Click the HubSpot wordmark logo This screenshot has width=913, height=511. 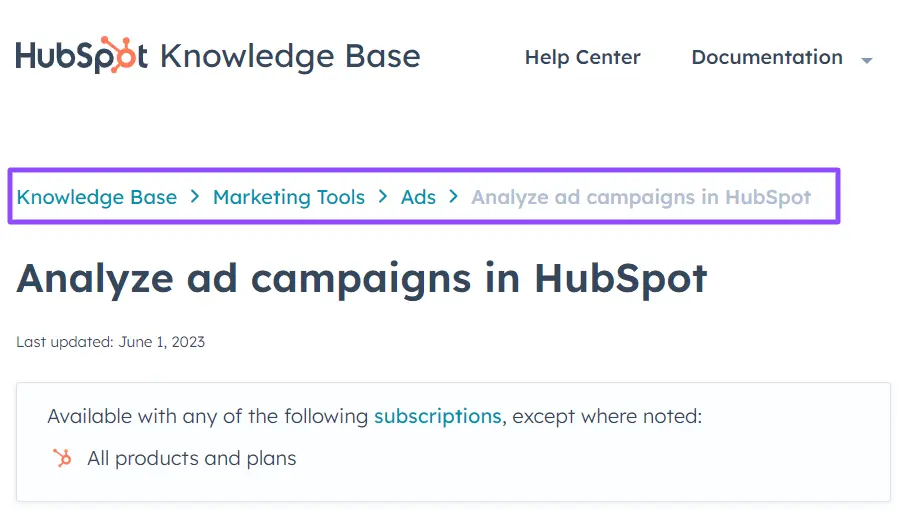[x=82, y=56]
